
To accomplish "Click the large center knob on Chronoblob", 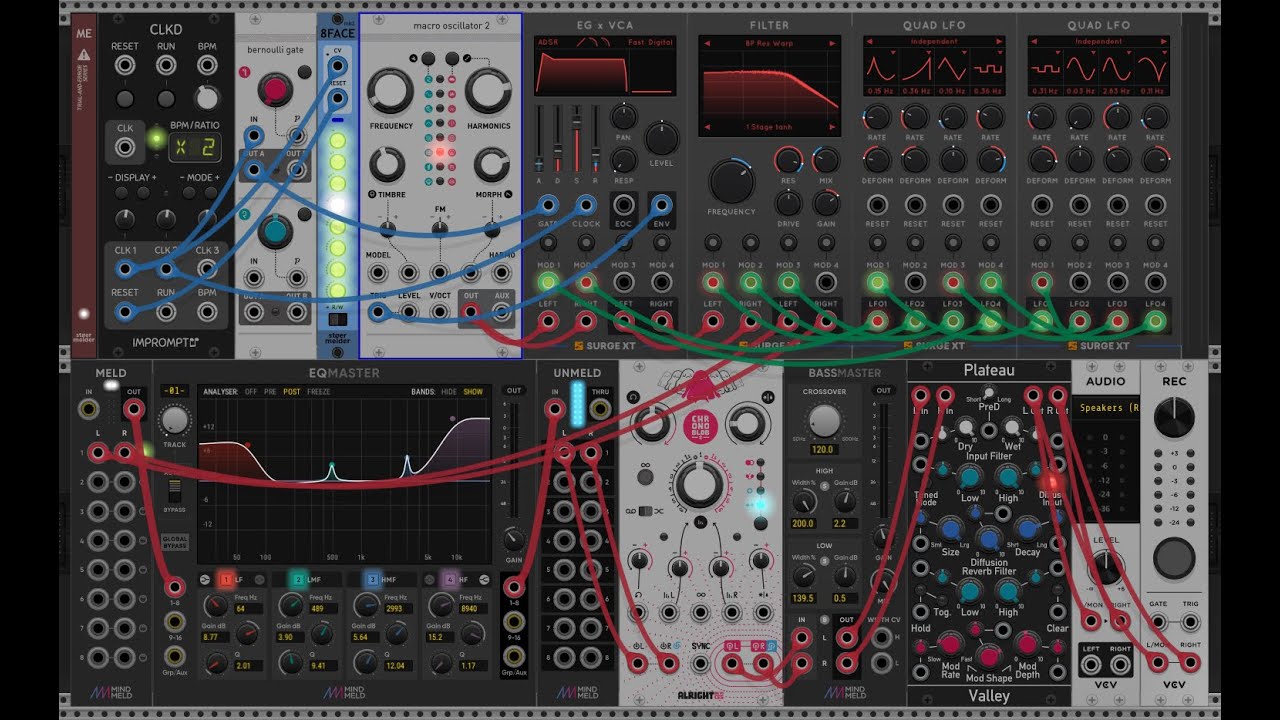I will pyautogui.click(x=700, y=487).
